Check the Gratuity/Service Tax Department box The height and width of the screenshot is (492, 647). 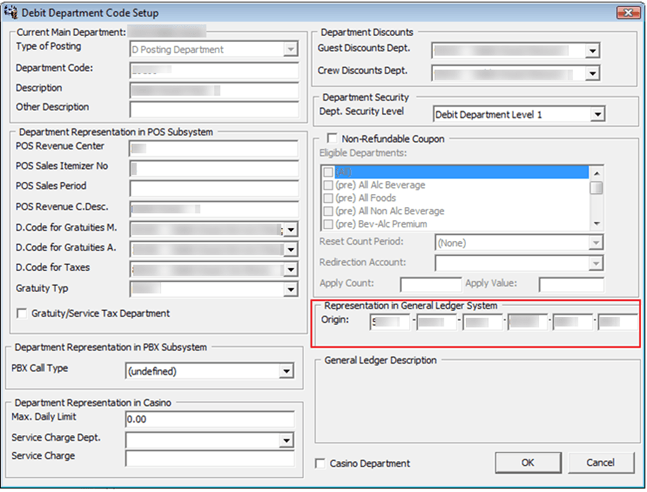[22, 313]
